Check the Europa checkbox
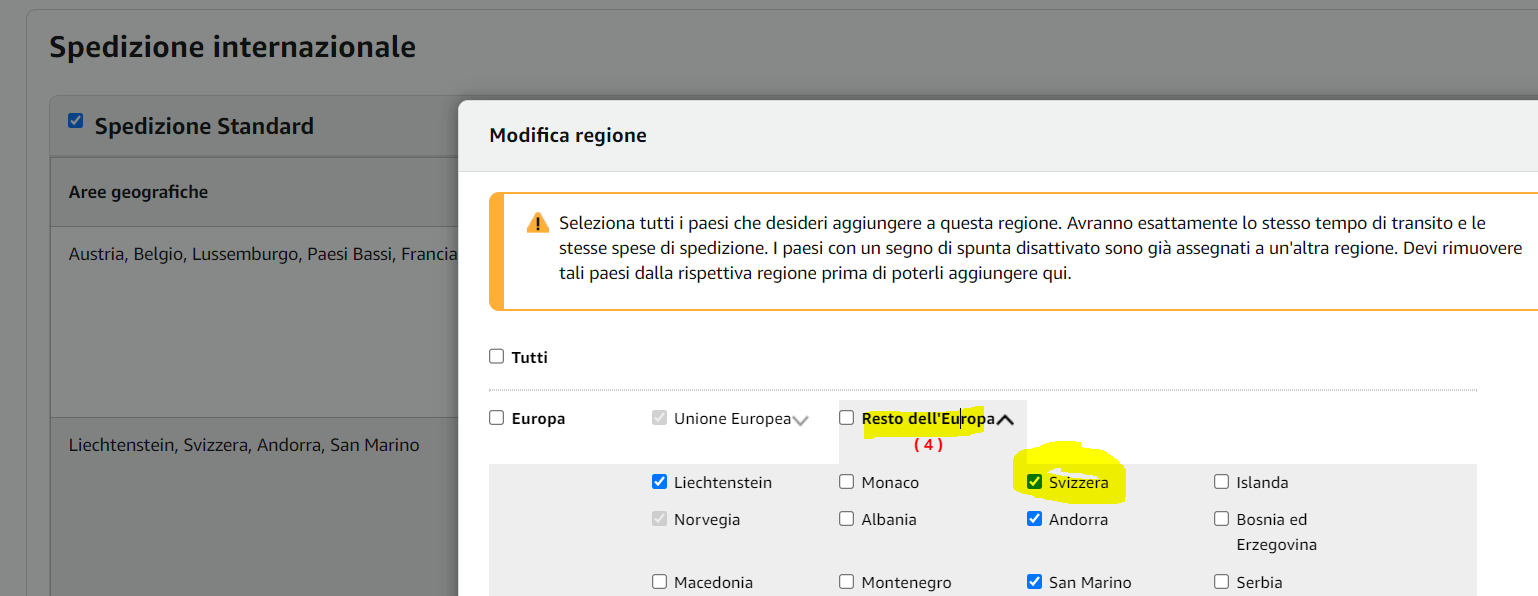The width and height of the screenshot is (1538, 596). coord(496,418)
